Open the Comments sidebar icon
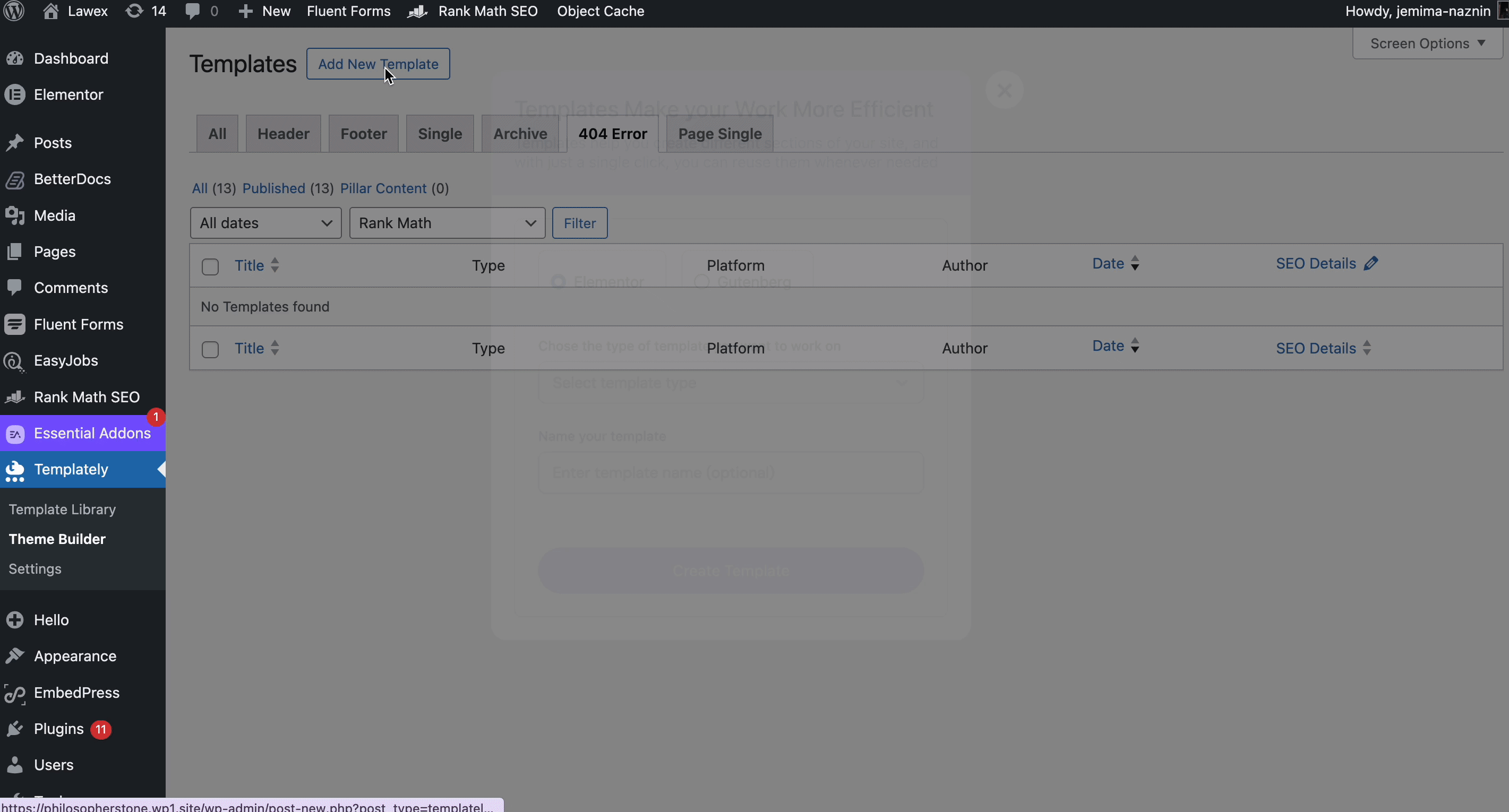 point(15,288)
